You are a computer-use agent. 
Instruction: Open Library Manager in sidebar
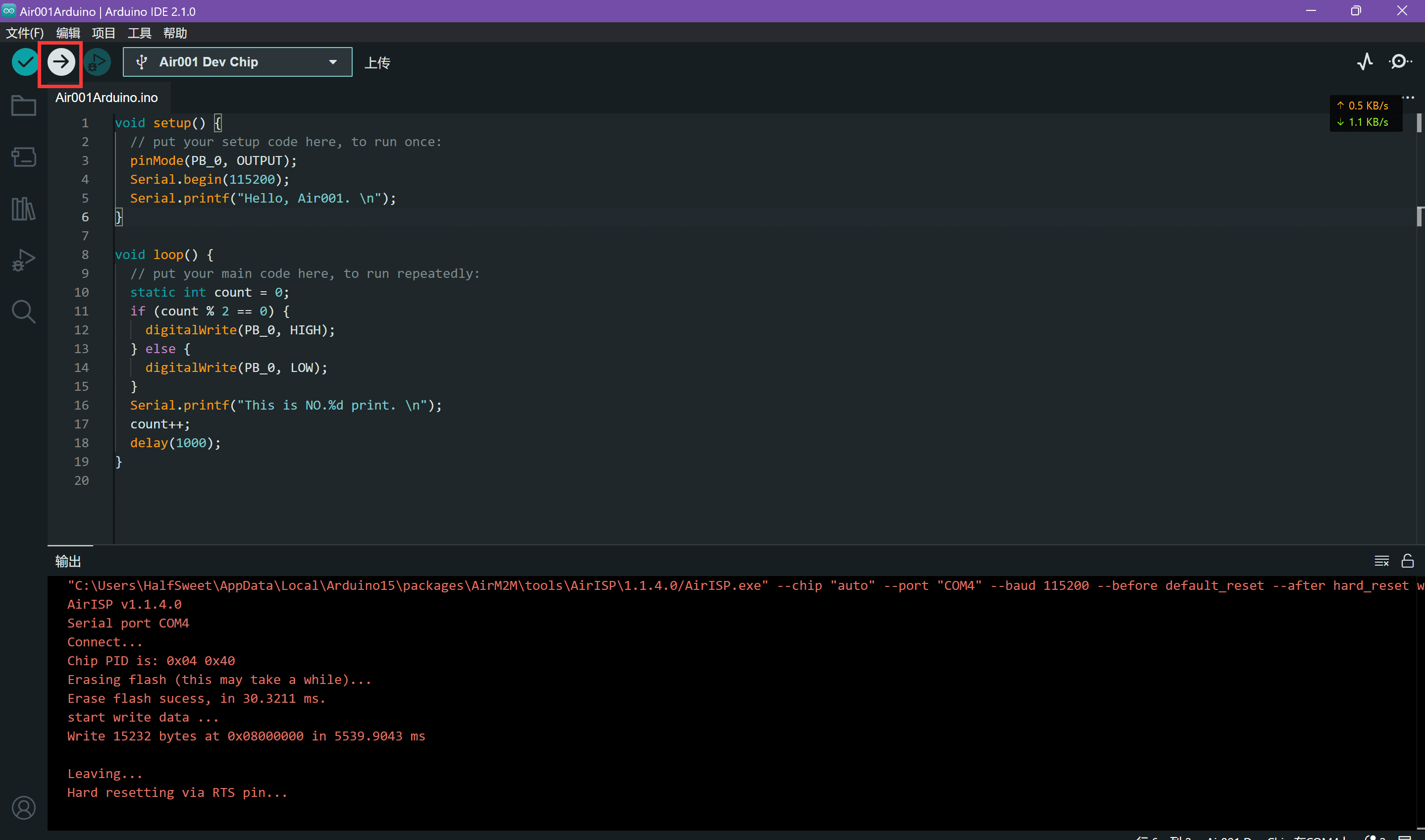[x=24, y=209]
